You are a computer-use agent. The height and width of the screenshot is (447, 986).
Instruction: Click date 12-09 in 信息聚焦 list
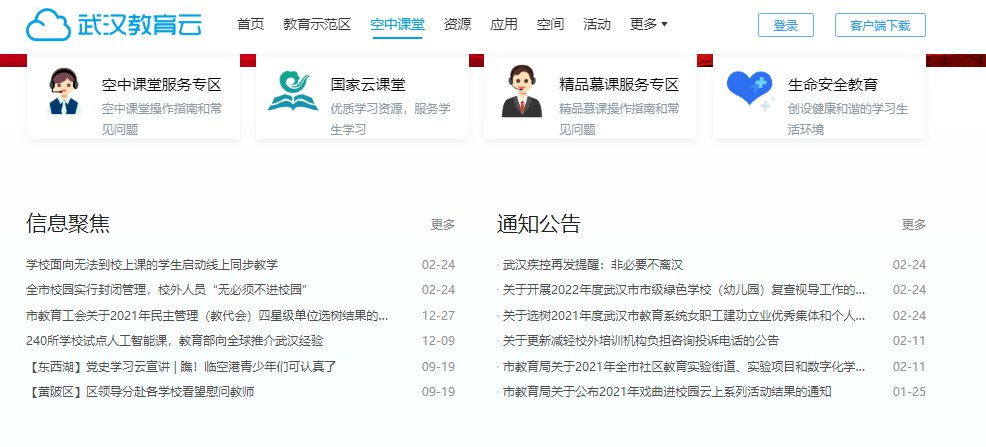coord(438,341)
